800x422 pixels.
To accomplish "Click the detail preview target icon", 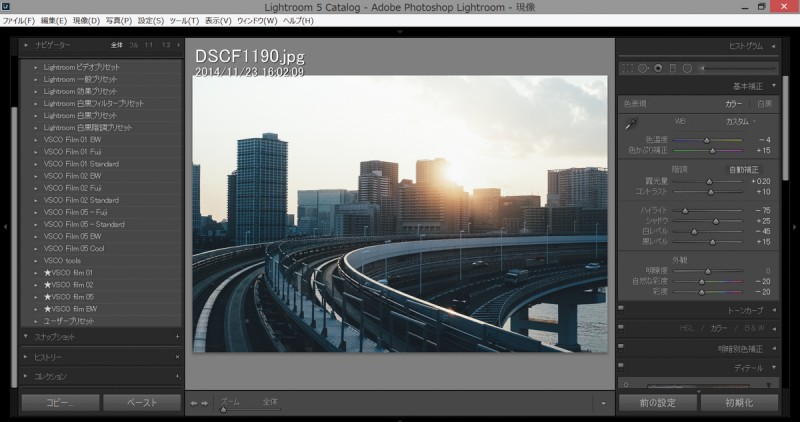I will 626,385.
